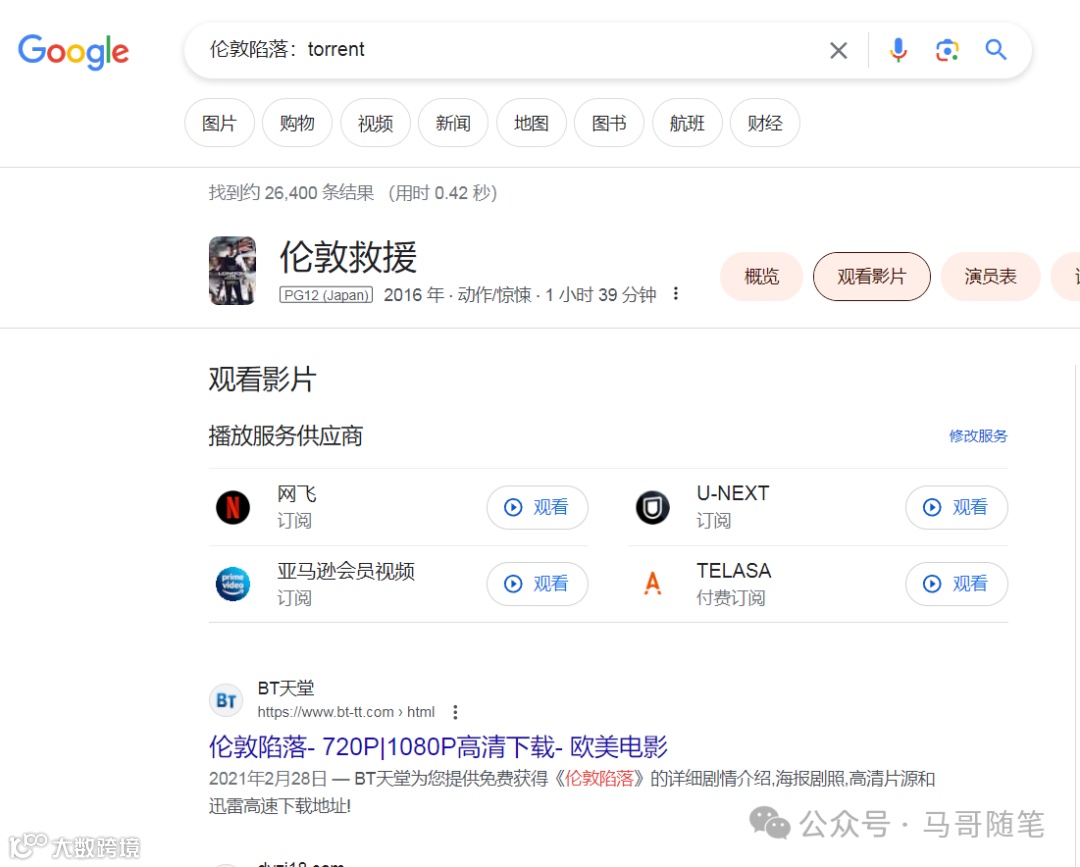Watch on U-NEXT button
Screen dimensions: 1080x867
coord(956,508)
